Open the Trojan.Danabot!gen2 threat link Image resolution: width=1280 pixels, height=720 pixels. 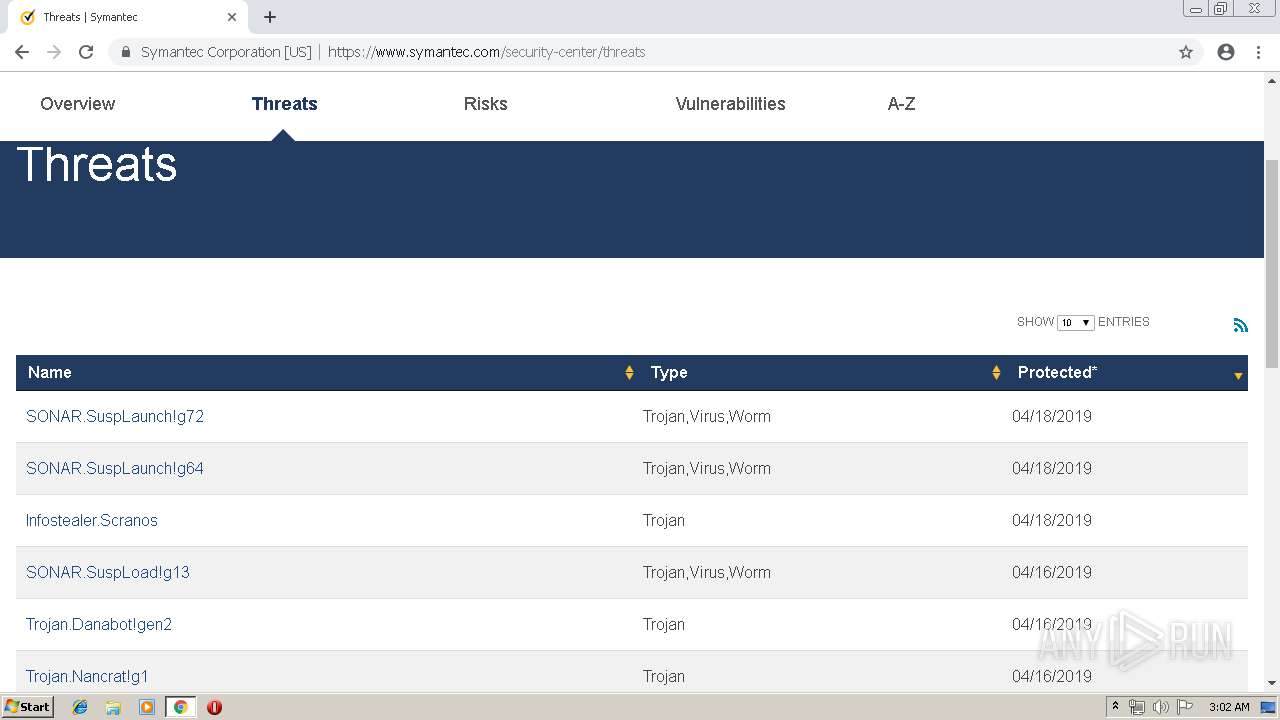(x=99, y=625)
